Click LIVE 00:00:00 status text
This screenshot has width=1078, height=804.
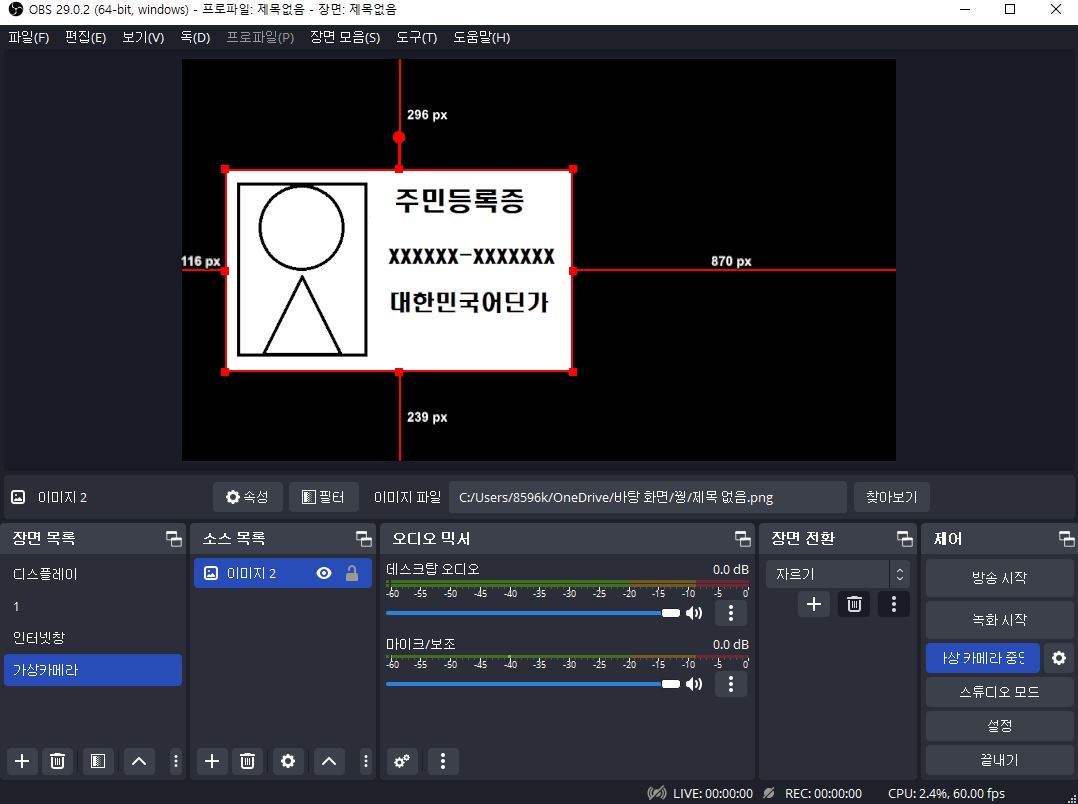pyautogui.click(x=712, y=793)
